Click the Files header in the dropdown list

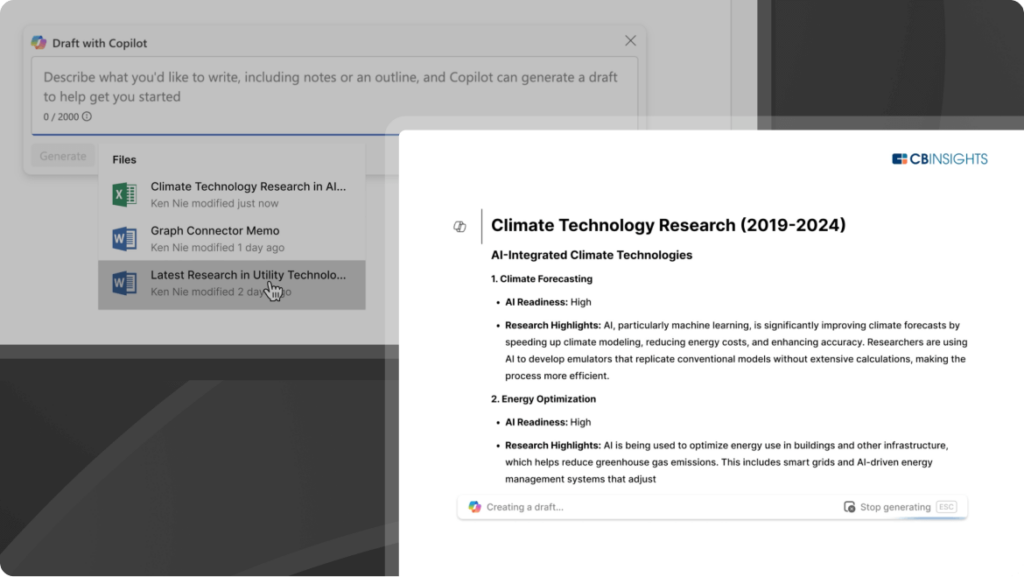coord(124,159)
